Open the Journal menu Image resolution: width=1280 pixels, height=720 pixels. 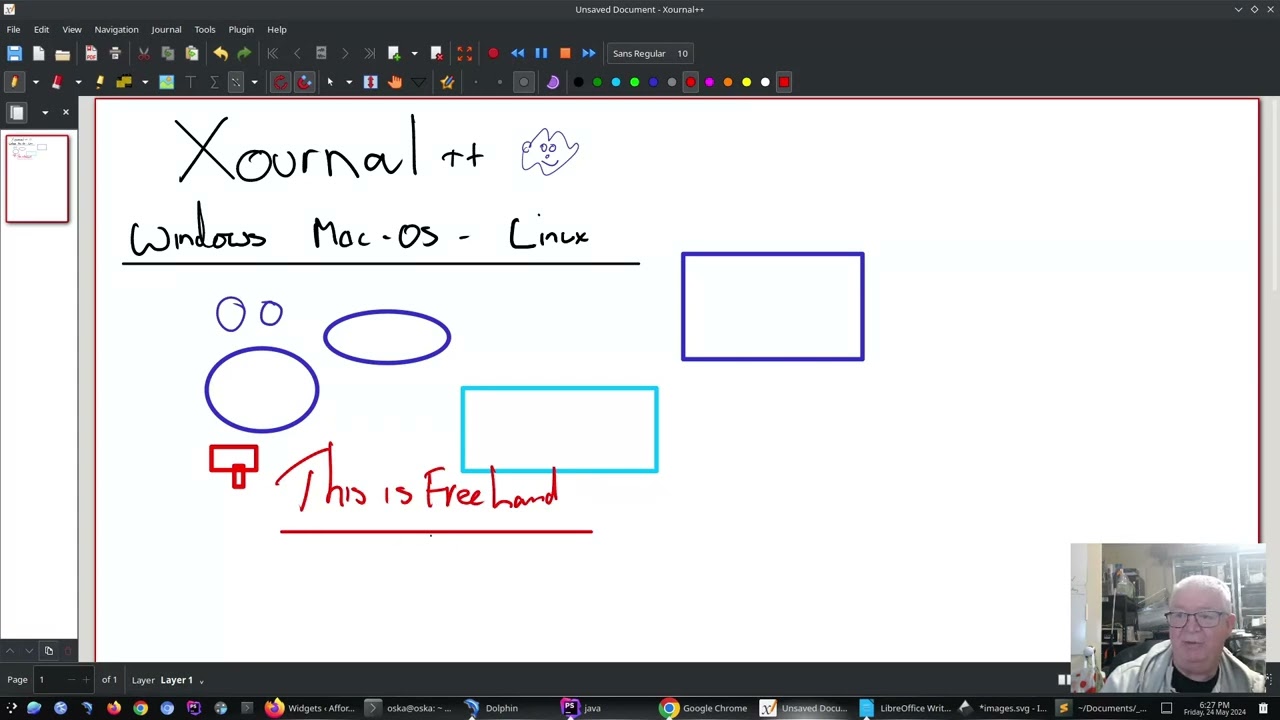(x=166, y=29)
